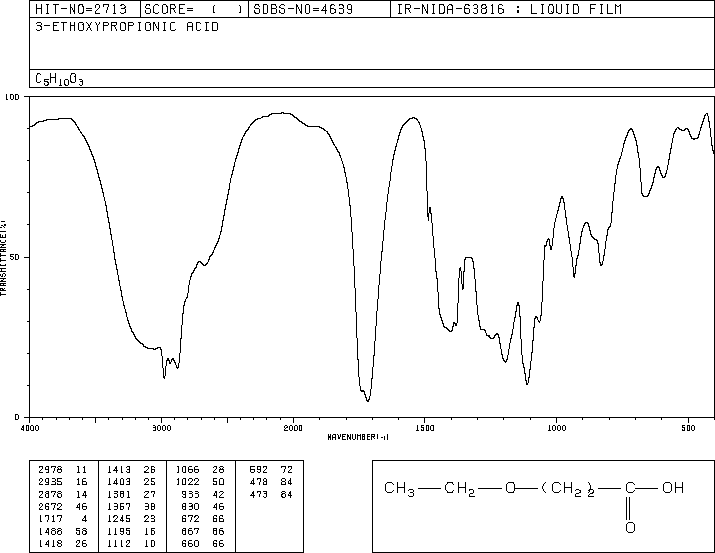Select peak value 1367 in table

119,506
